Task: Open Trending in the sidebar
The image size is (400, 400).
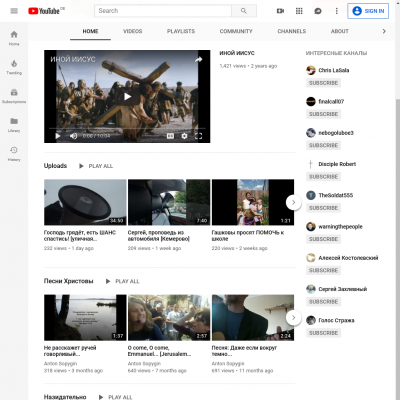Action: pyautogui.click(x=14, y=67)
